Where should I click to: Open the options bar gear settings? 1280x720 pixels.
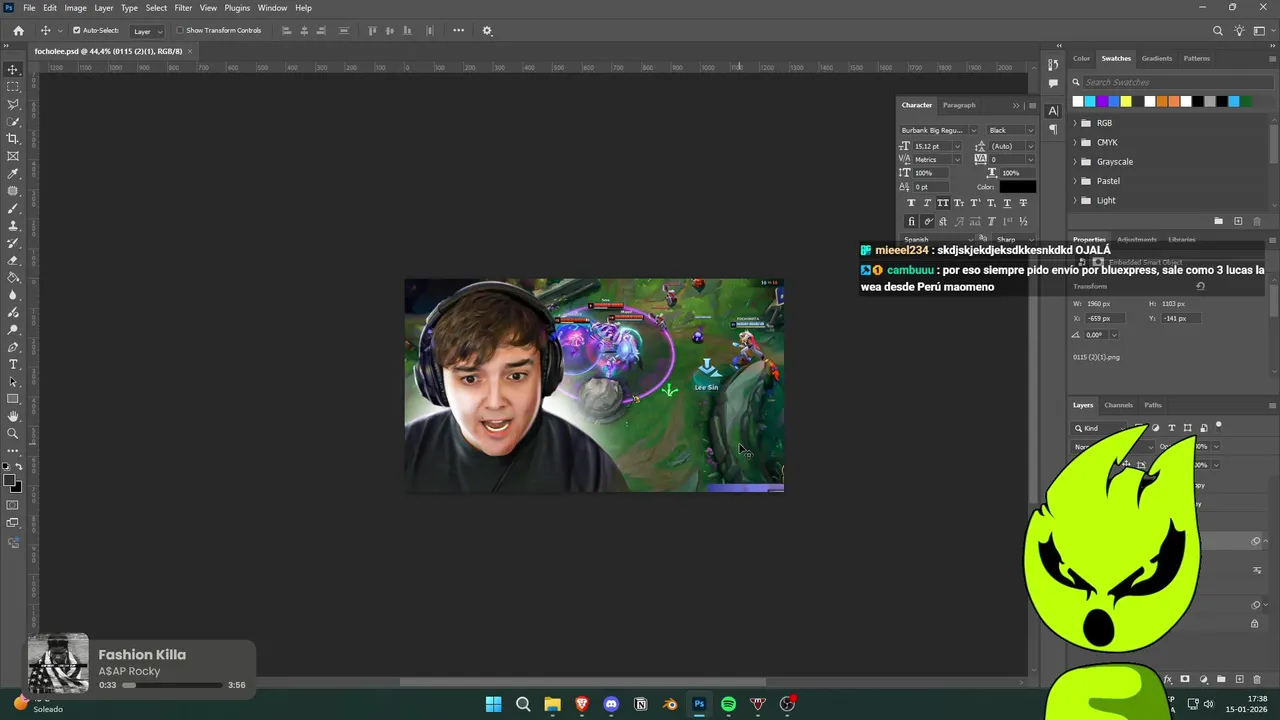point(487,31)
